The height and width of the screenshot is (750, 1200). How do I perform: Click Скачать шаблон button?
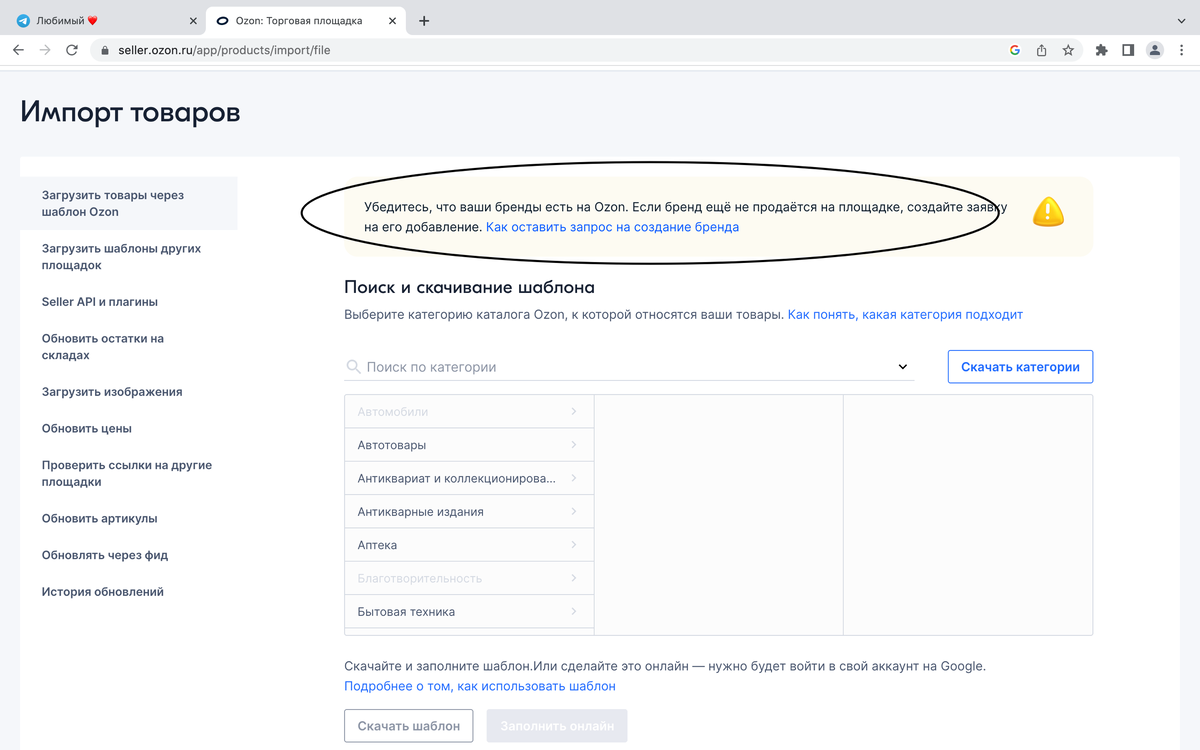point(409,726)
